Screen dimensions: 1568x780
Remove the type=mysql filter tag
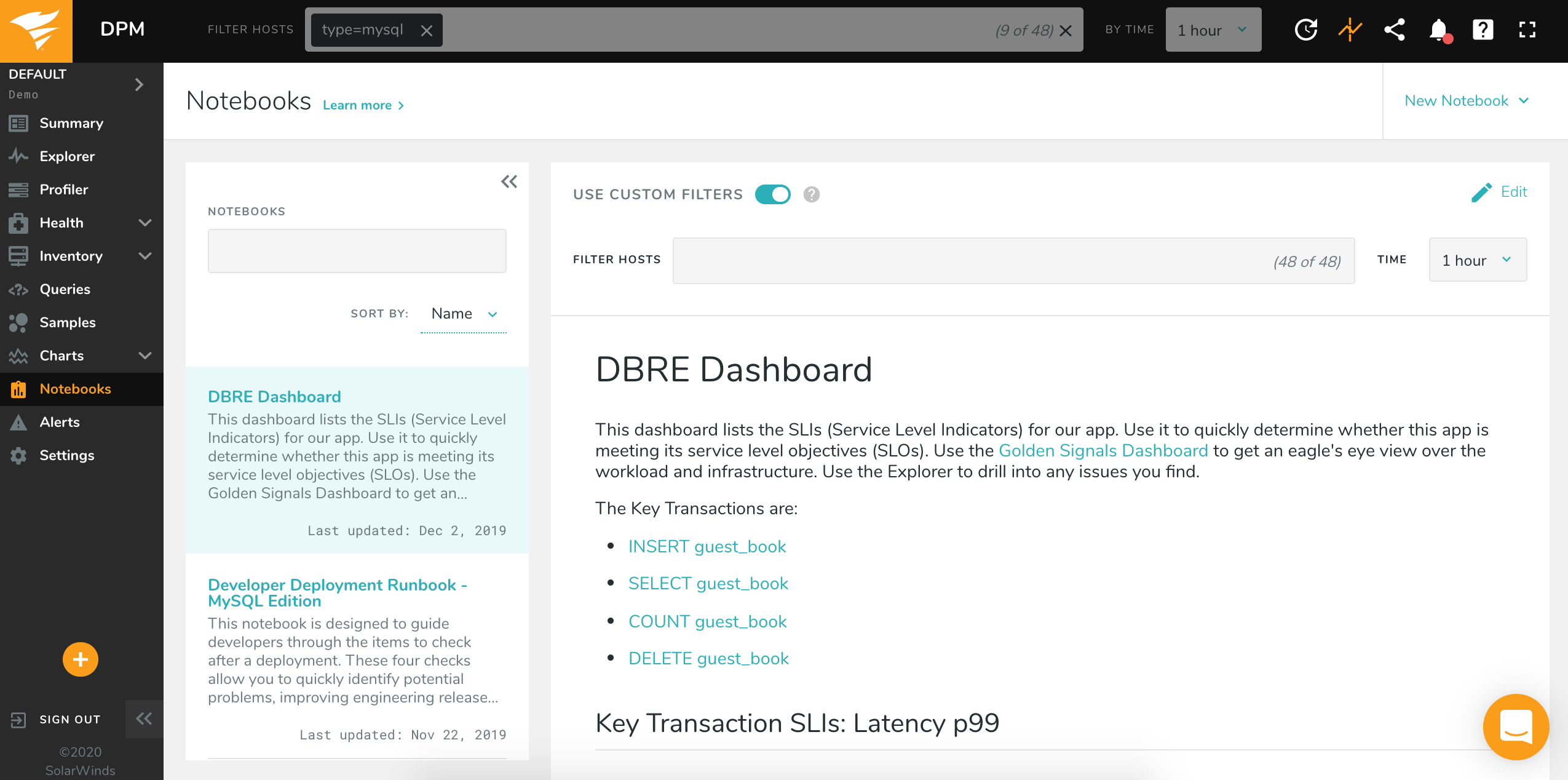pyautogui.click(x=427, y=31)
